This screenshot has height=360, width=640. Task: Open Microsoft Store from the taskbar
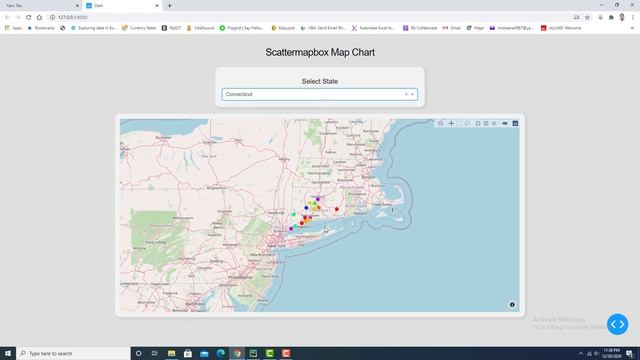(x=188, y=353)
